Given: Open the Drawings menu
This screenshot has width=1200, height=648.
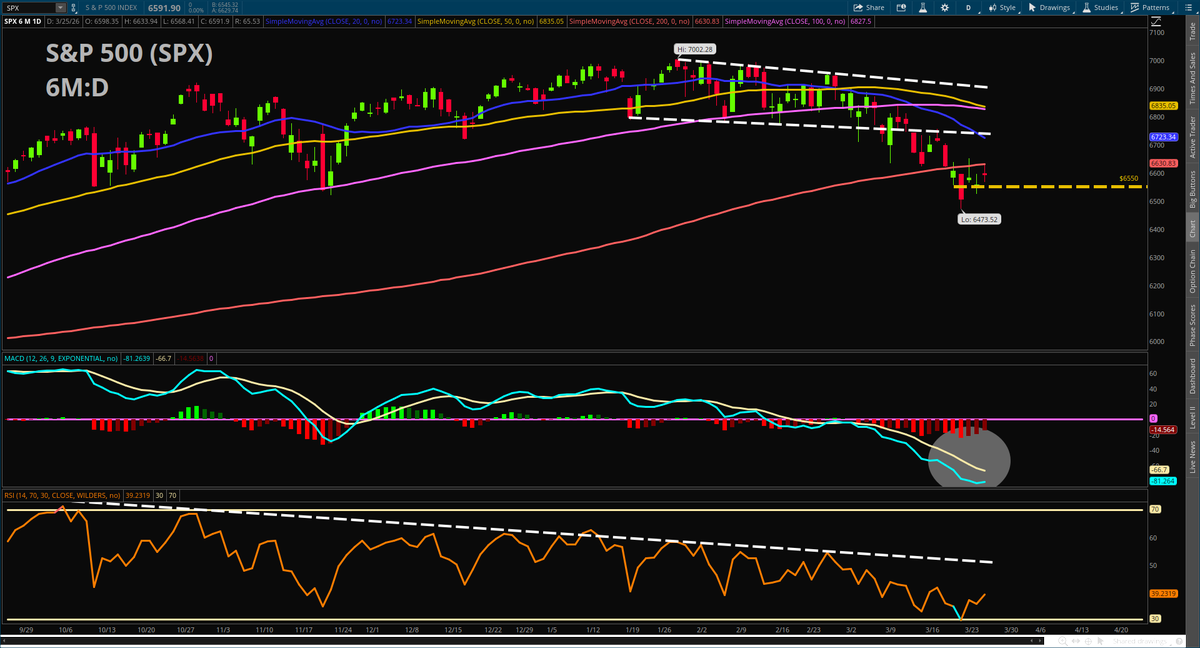Looking at the screenshot, I should (x=1050, y=7).
